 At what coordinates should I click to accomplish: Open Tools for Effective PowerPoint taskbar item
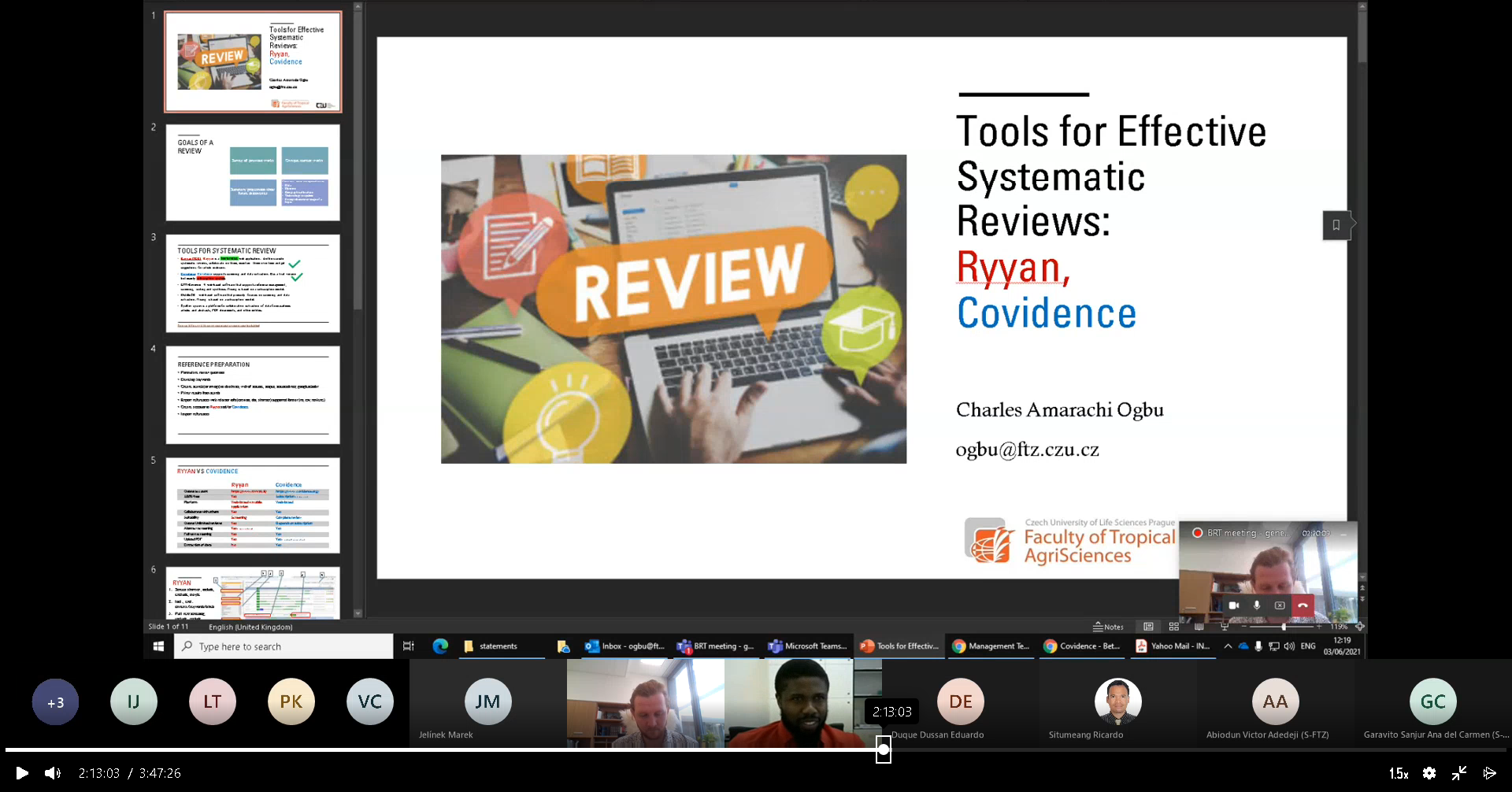click(x=899, y=646)
